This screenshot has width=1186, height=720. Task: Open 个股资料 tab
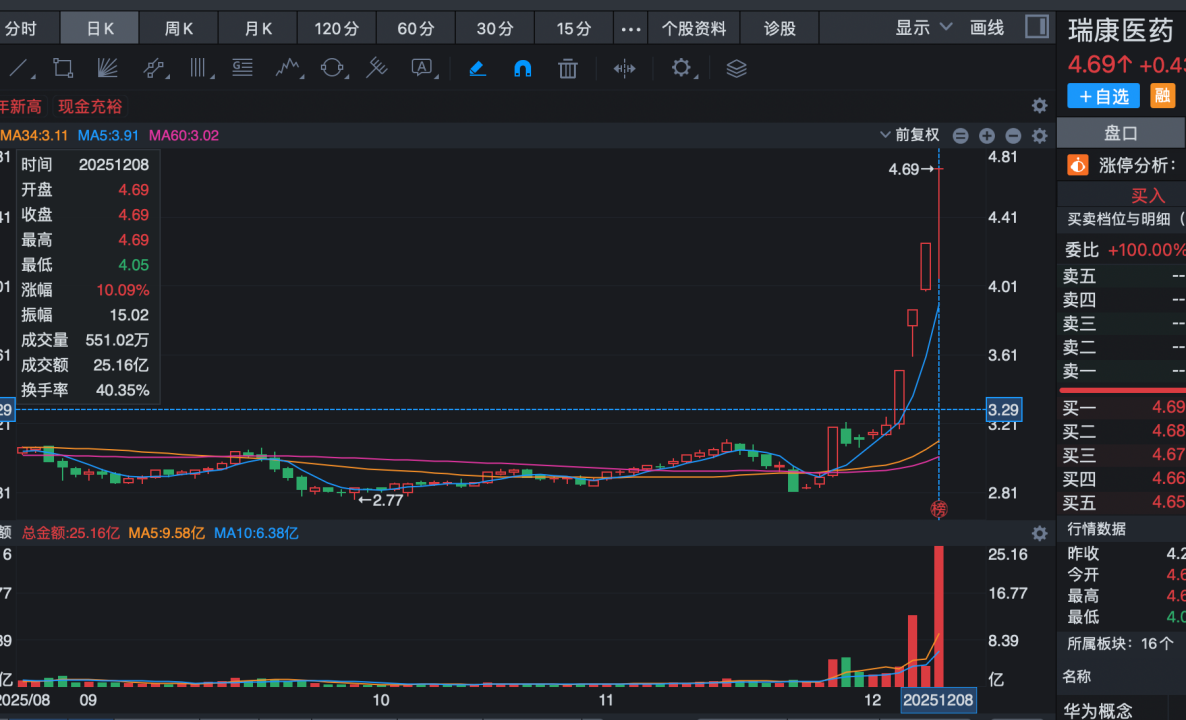694,29
